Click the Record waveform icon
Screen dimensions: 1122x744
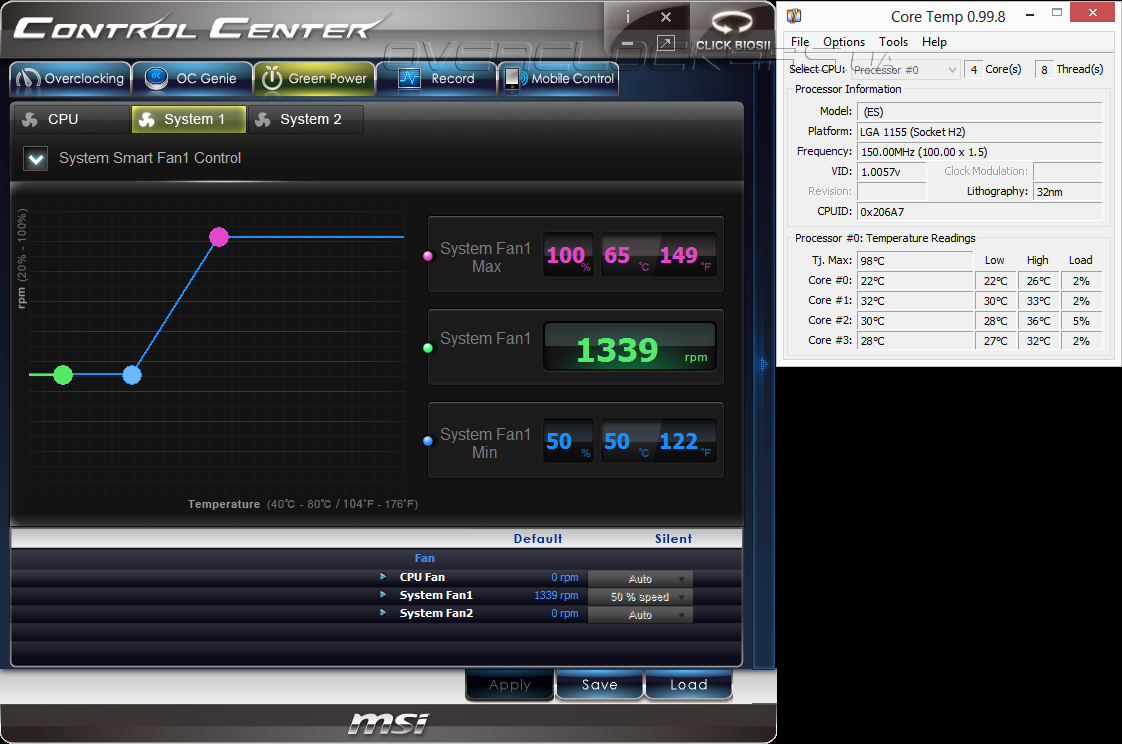pos(409,78)
